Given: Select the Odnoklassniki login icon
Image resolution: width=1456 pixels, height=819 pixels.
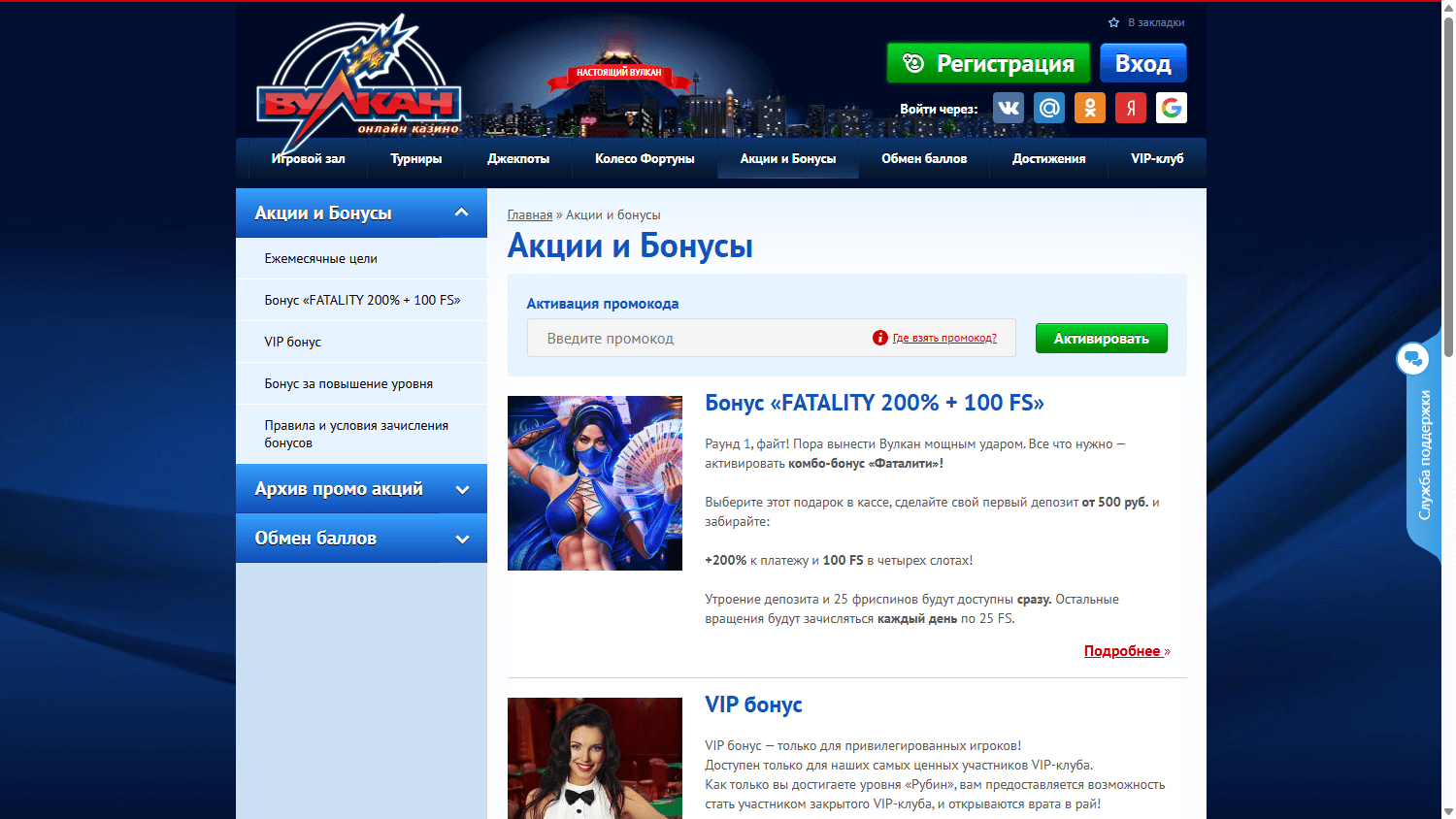Looking at the screenshot, I should click(x=1089, y=108).
